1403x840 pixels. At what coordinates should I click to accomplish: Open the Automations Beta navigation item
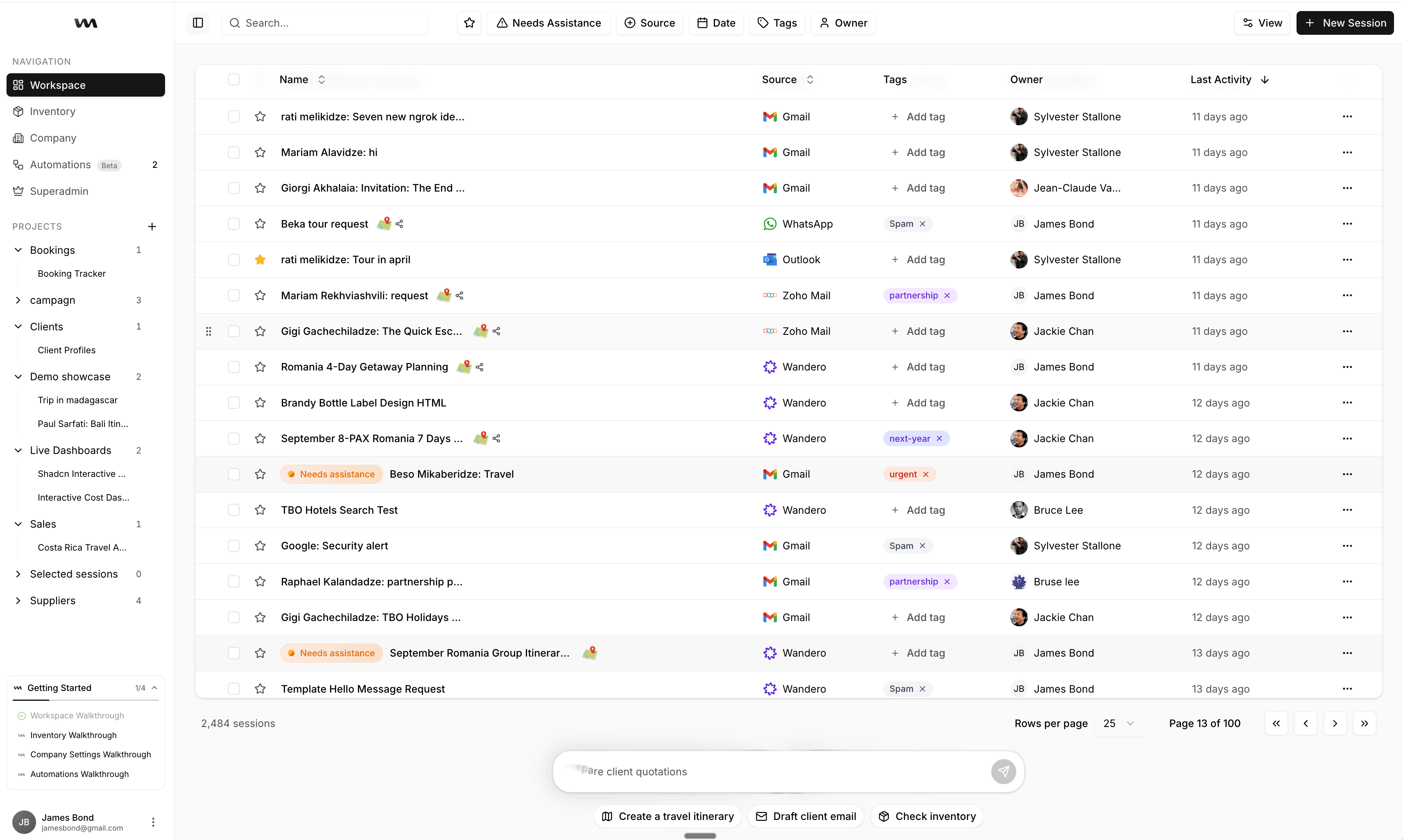tap(86, 165)
